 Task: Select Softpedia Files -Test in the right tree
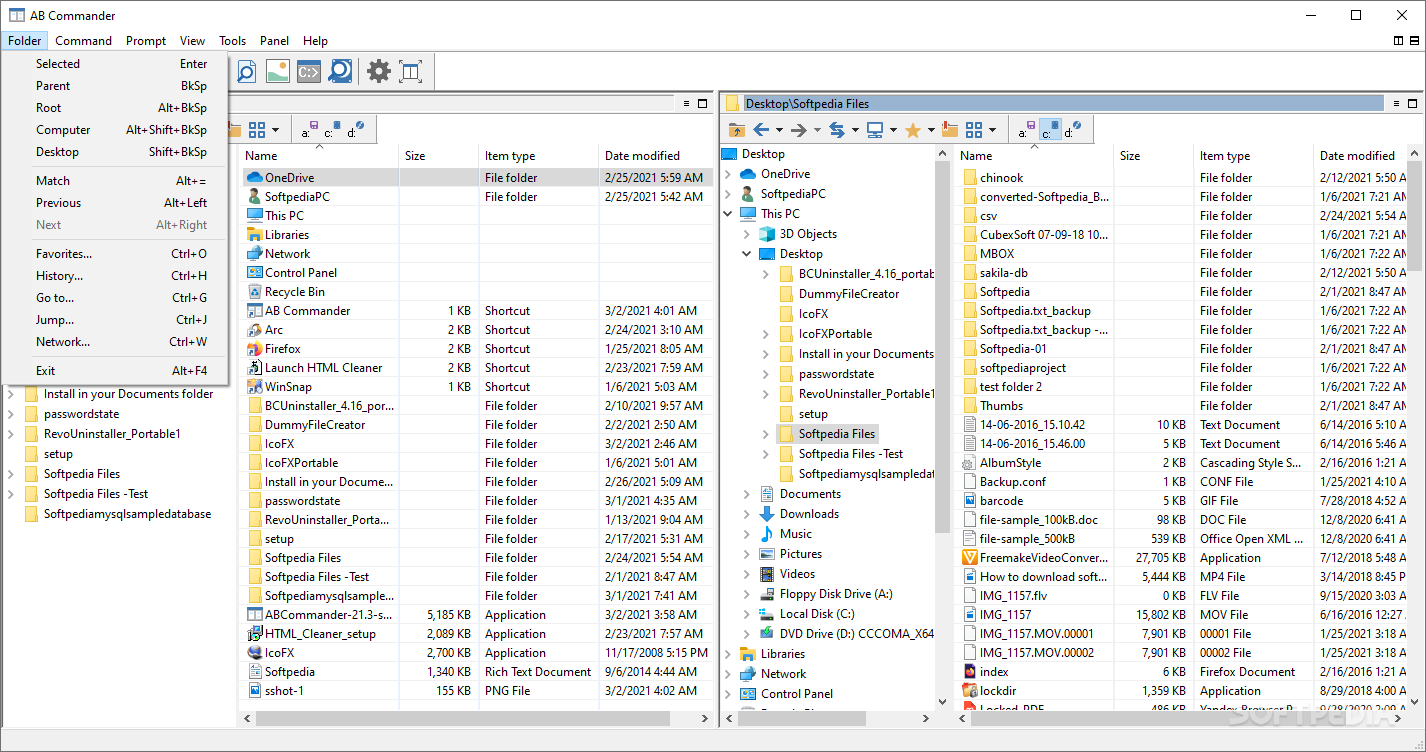[850, 454]
